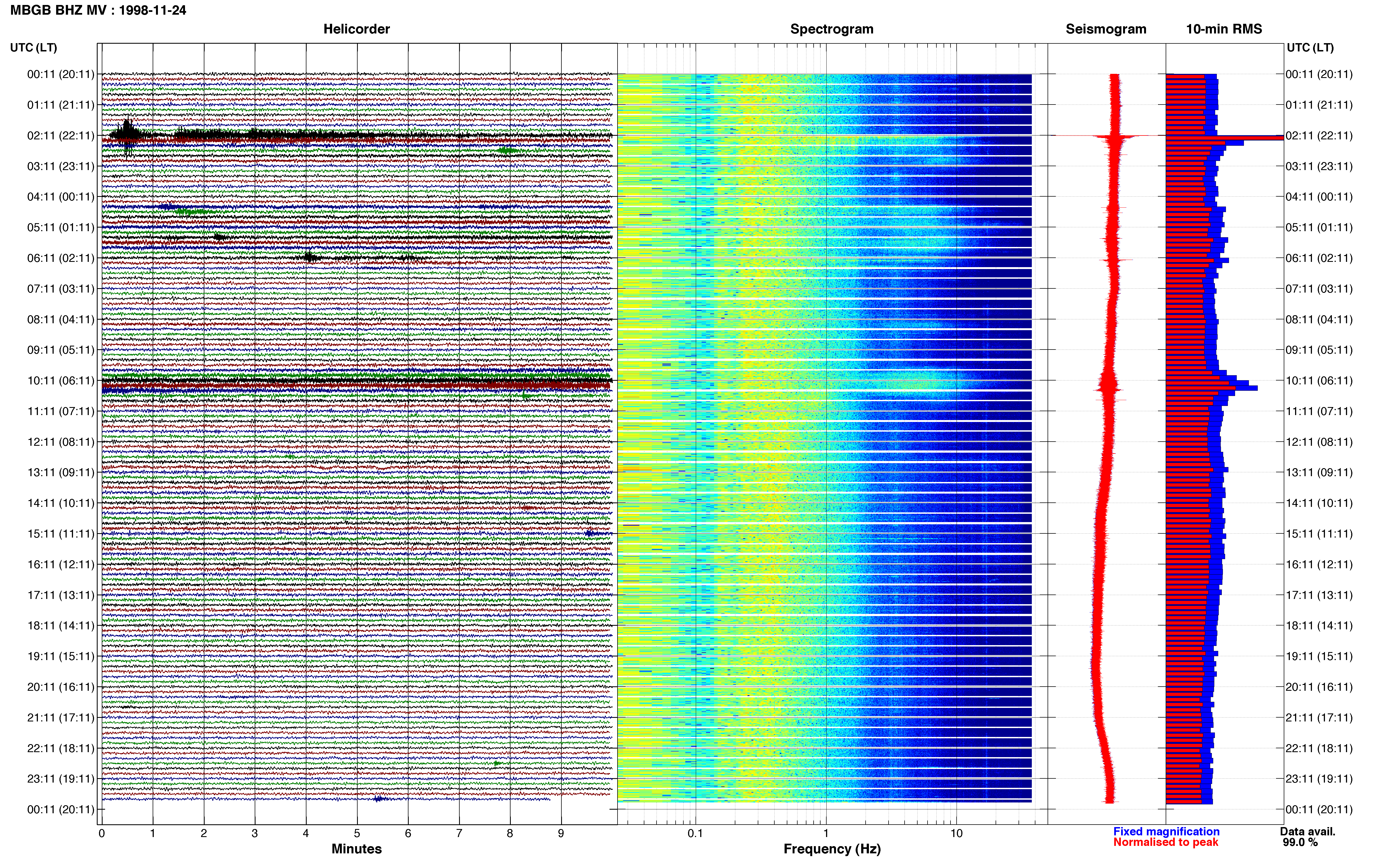
Task: Click the left '06:11 (02:11)' time label
Action: coord(61,258)
